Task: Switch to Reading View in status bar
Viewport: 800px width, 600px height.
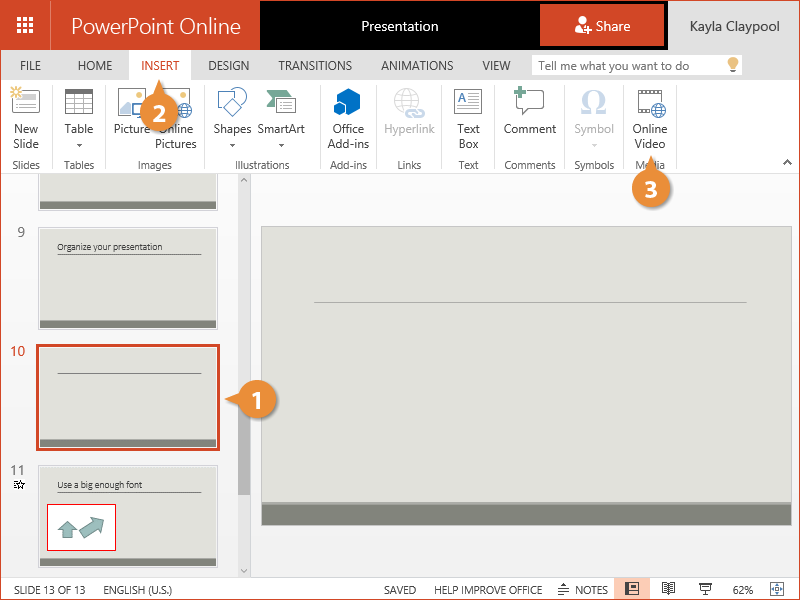Action: (669, 589)
